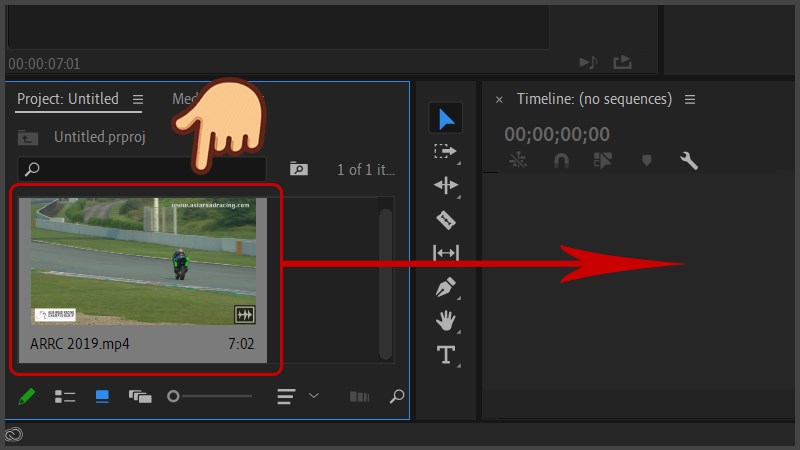800x450 pixels.
Task: Toggle Snap in Timeline magnet icon
Action: [x=561, y=161]
